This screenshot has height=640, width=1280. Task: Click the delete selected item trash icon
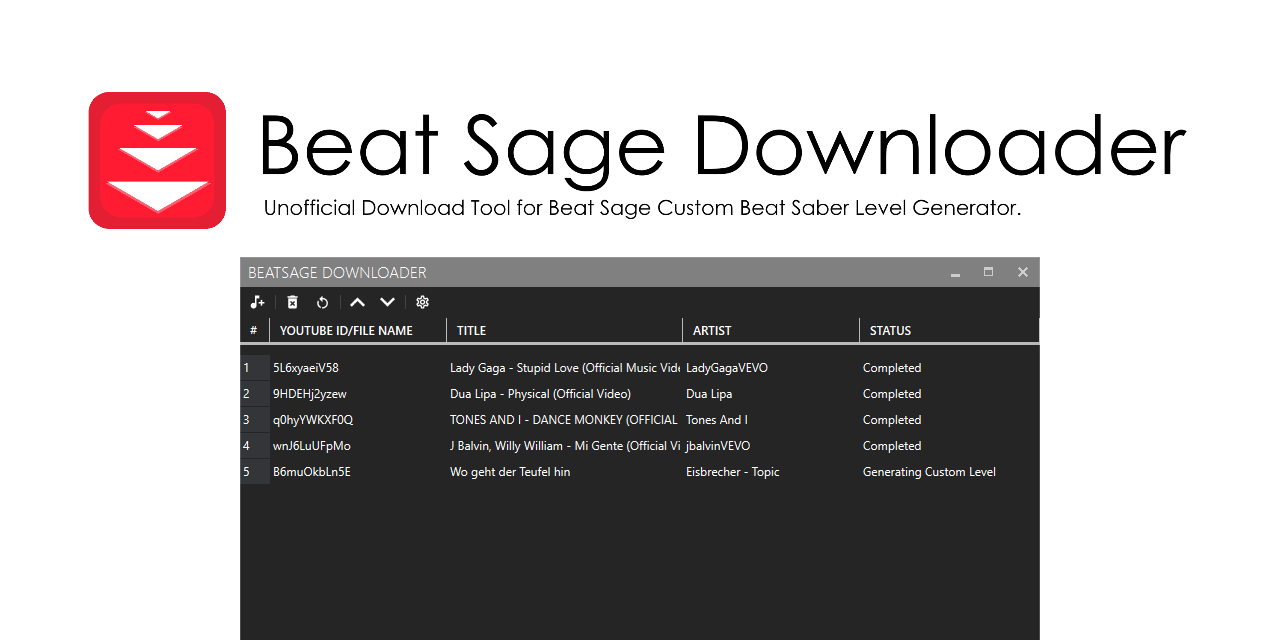coord(292,302)
